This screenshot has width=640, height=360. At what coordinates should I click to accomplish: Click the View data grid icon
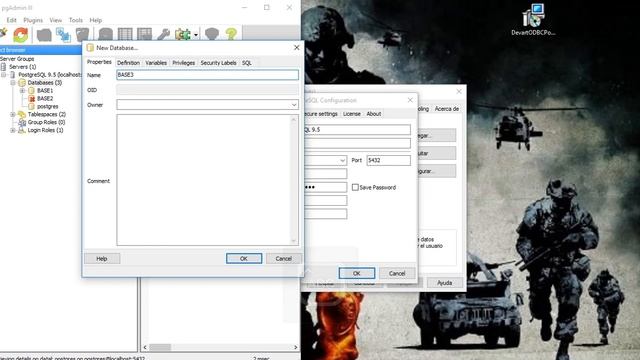click(125, 34)
